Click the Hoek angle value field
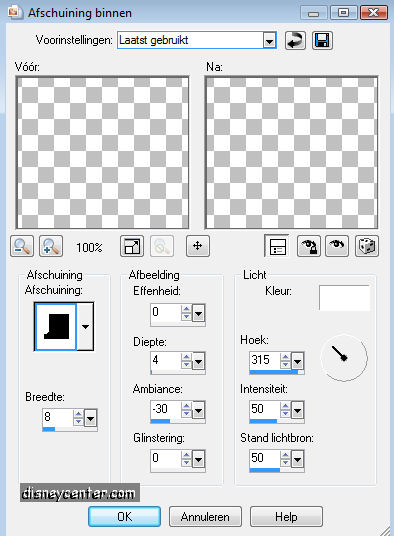Screen dimensions: 394x536 (x=264, y=360)
